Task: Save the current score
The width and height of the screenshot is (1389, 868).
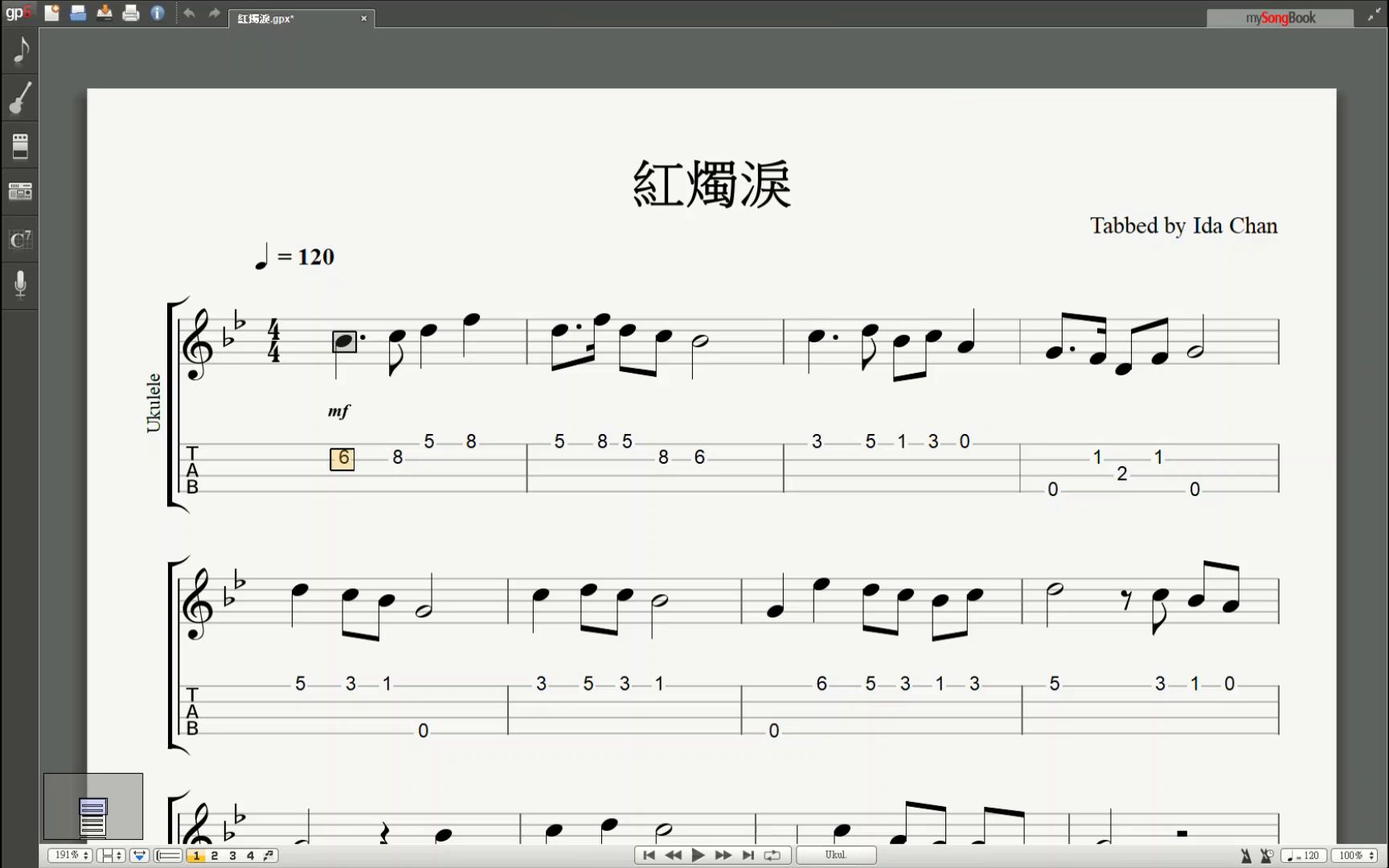Action: (x=104, y=13)
